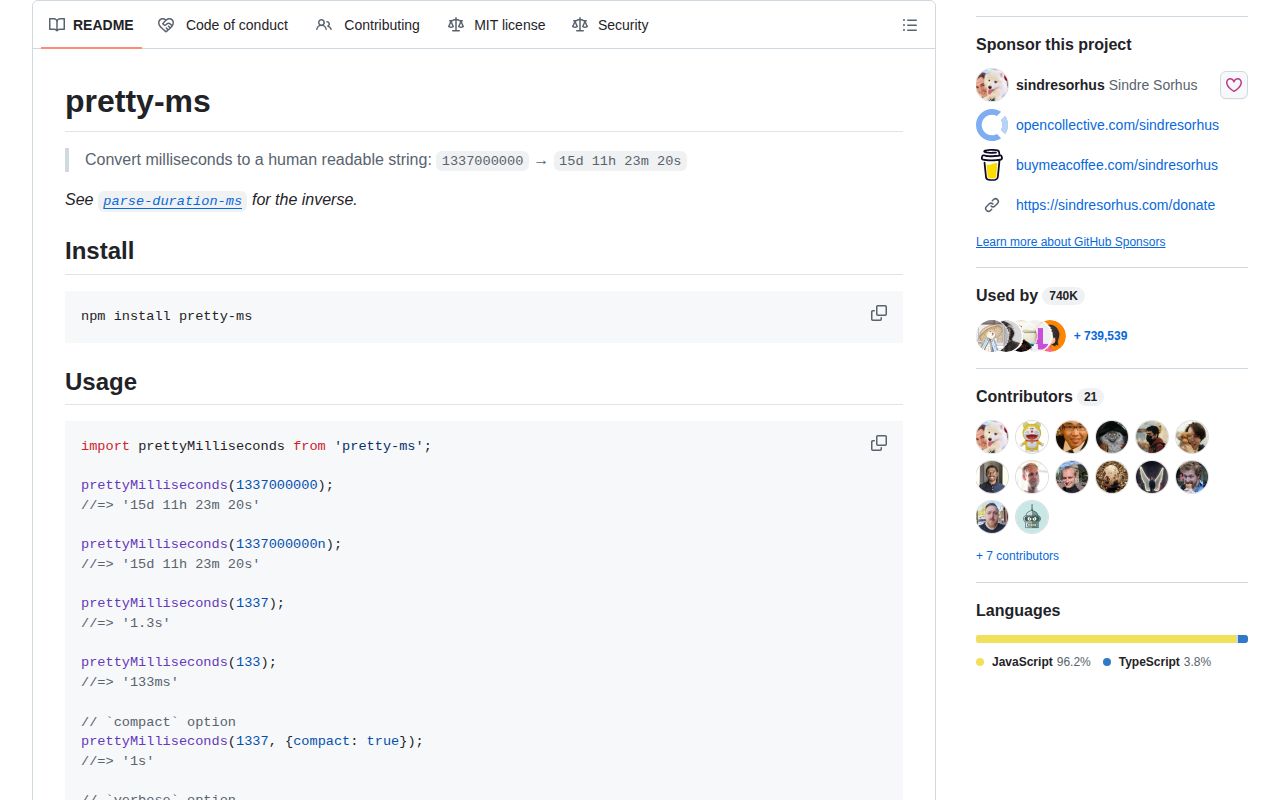Click the prettyMilliseconds(1337000000n) code line
The width and height of the screenshot is (1280, 800).
211,544
